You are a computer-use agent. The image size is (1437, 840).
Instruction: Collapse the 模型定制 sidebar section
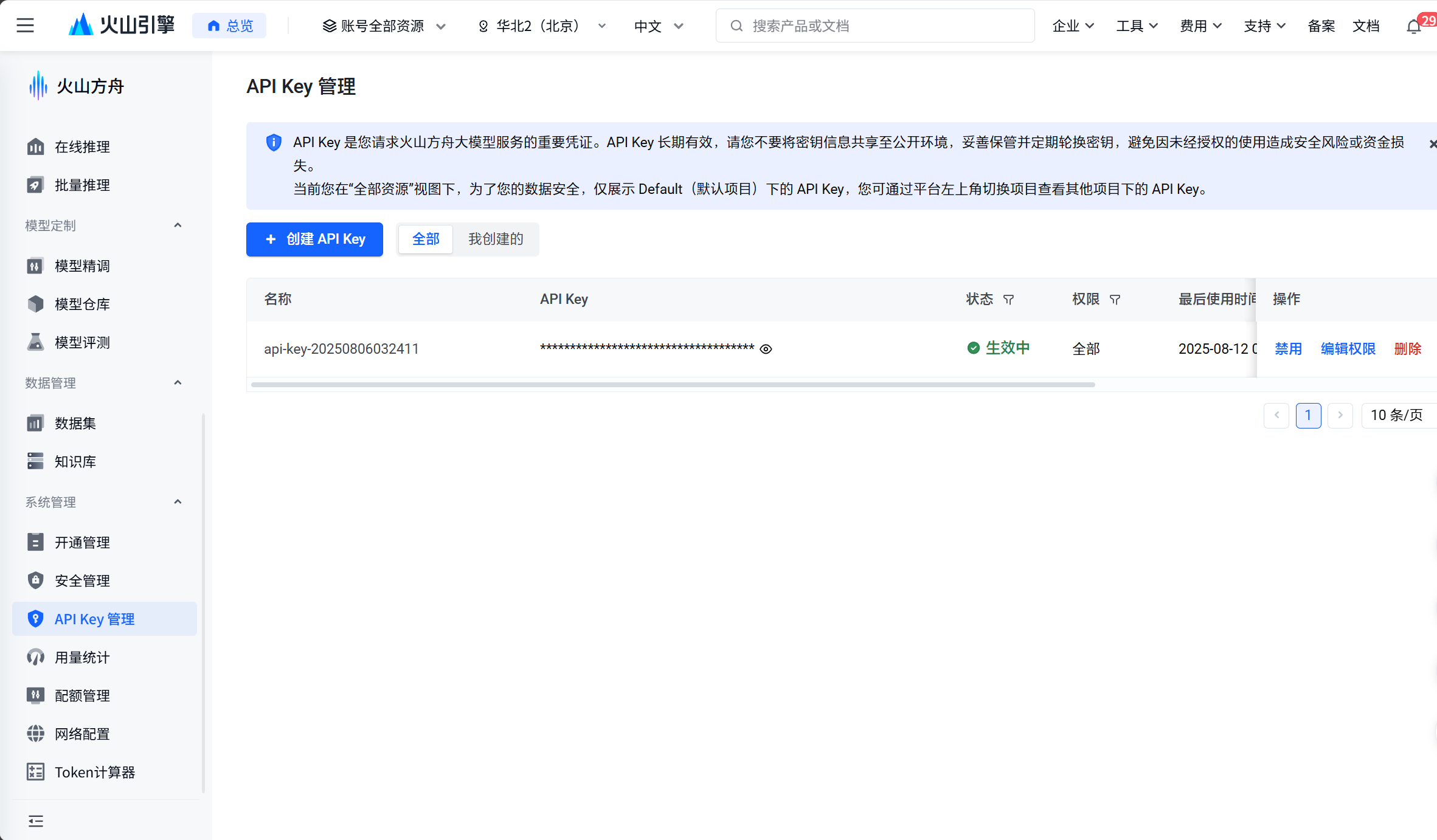tap(178, 225)
